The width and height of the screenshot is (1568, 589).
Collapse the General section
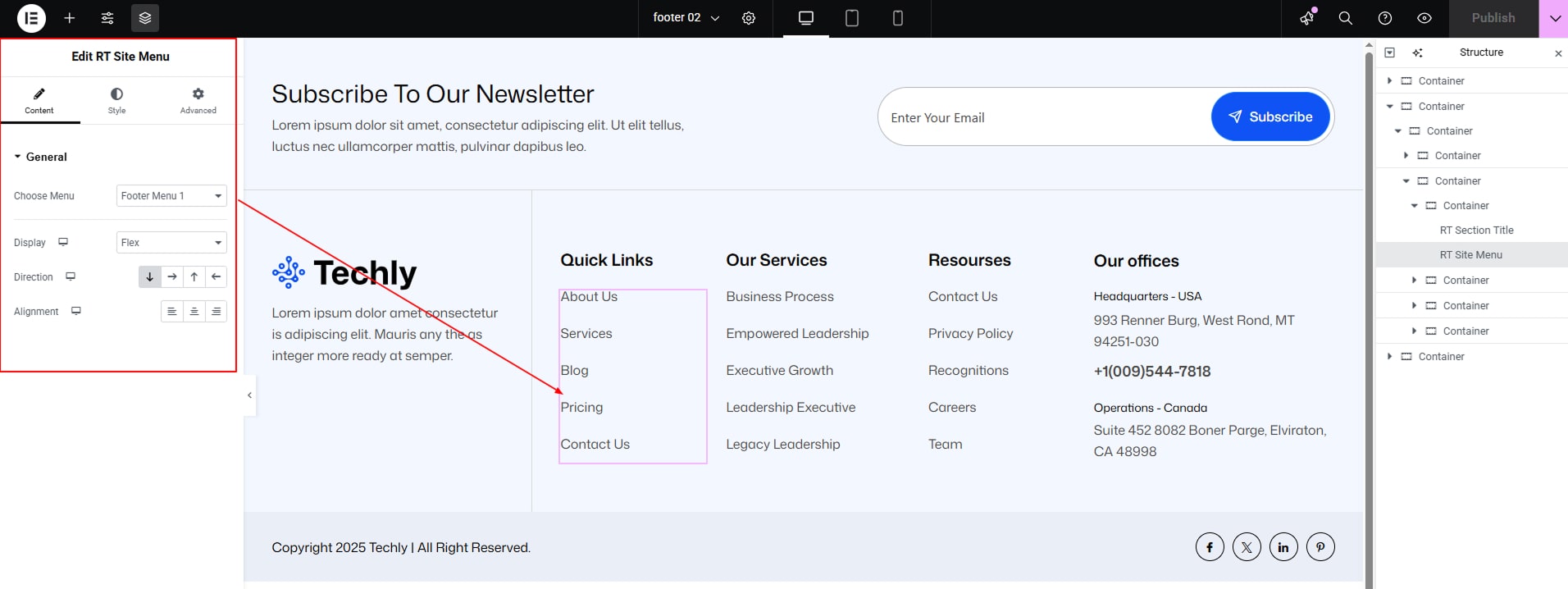click(x=40, y=157)
